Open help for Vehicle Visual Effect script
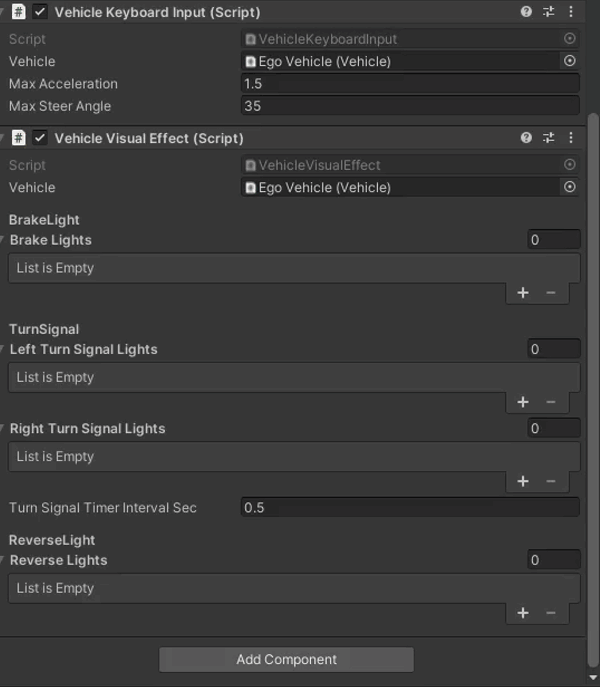The image size is (600, 687). pos(526,138)
